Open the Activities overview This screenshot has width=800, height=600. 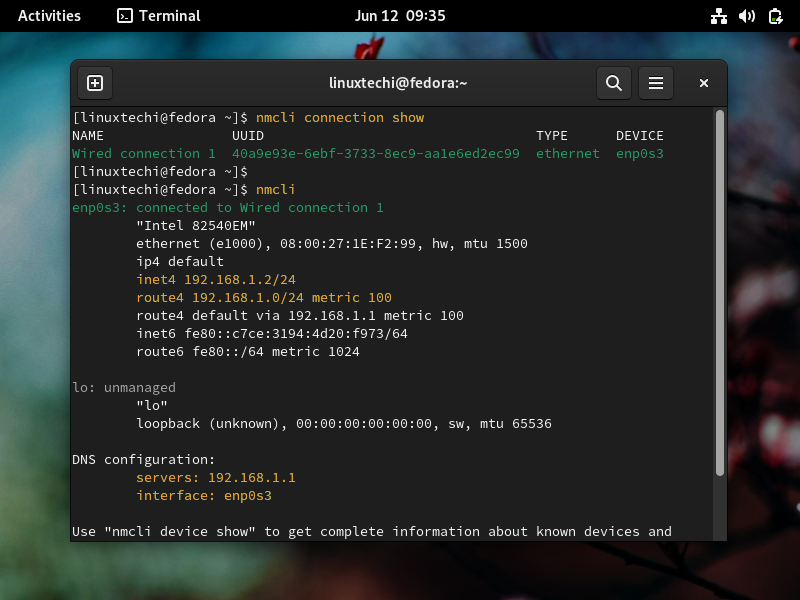click(48, 15)
